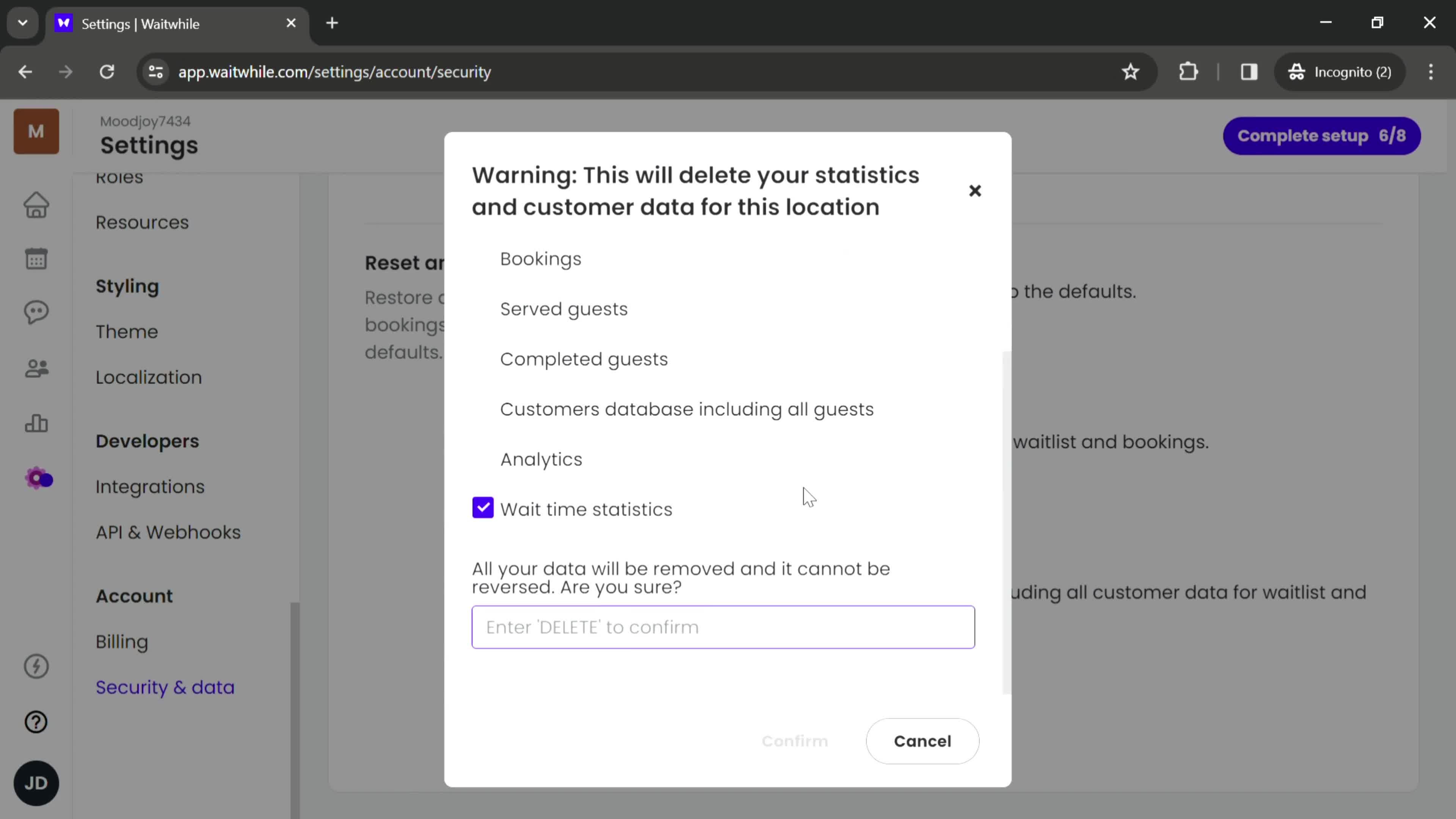
Task: Open the Settings toggle icon in sidebar
Action: (38, 479)
